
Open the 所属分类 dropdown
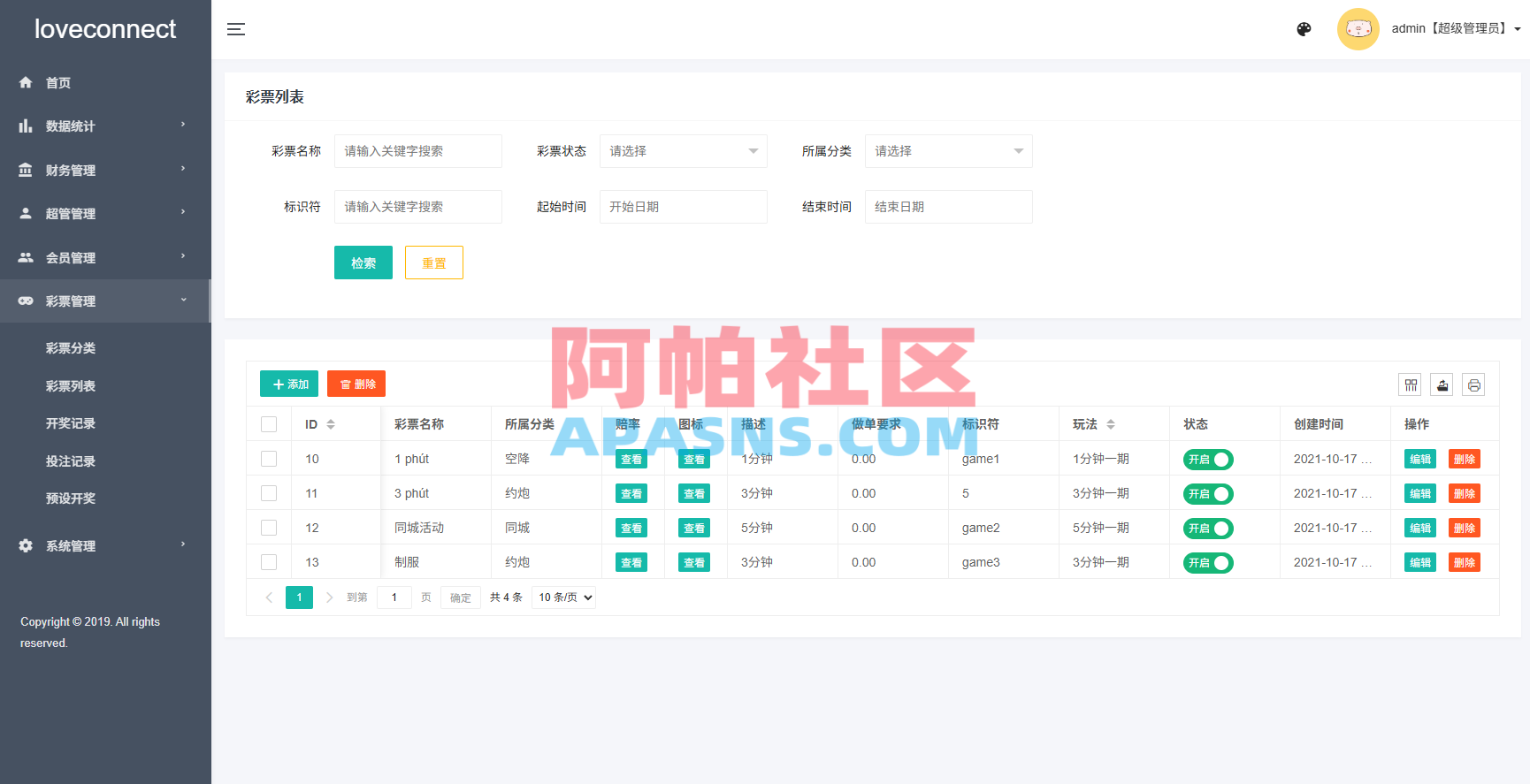pos(949,151)
